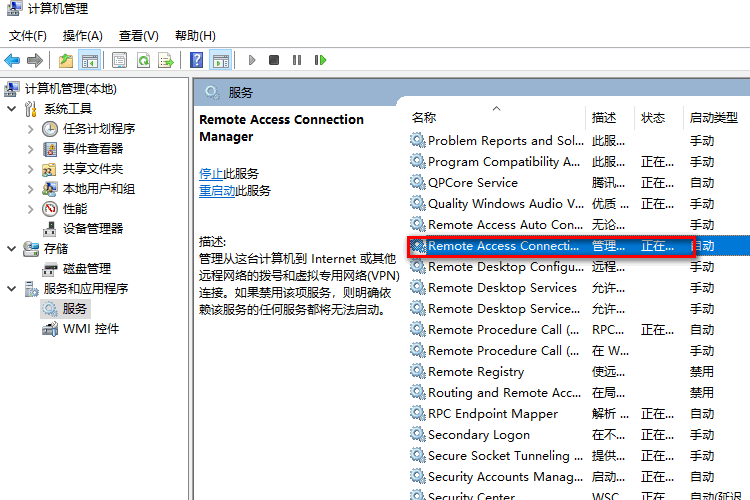Select the 服务 tree item
Viewport: 750px width, 500px height.
(x=74, y=309)
